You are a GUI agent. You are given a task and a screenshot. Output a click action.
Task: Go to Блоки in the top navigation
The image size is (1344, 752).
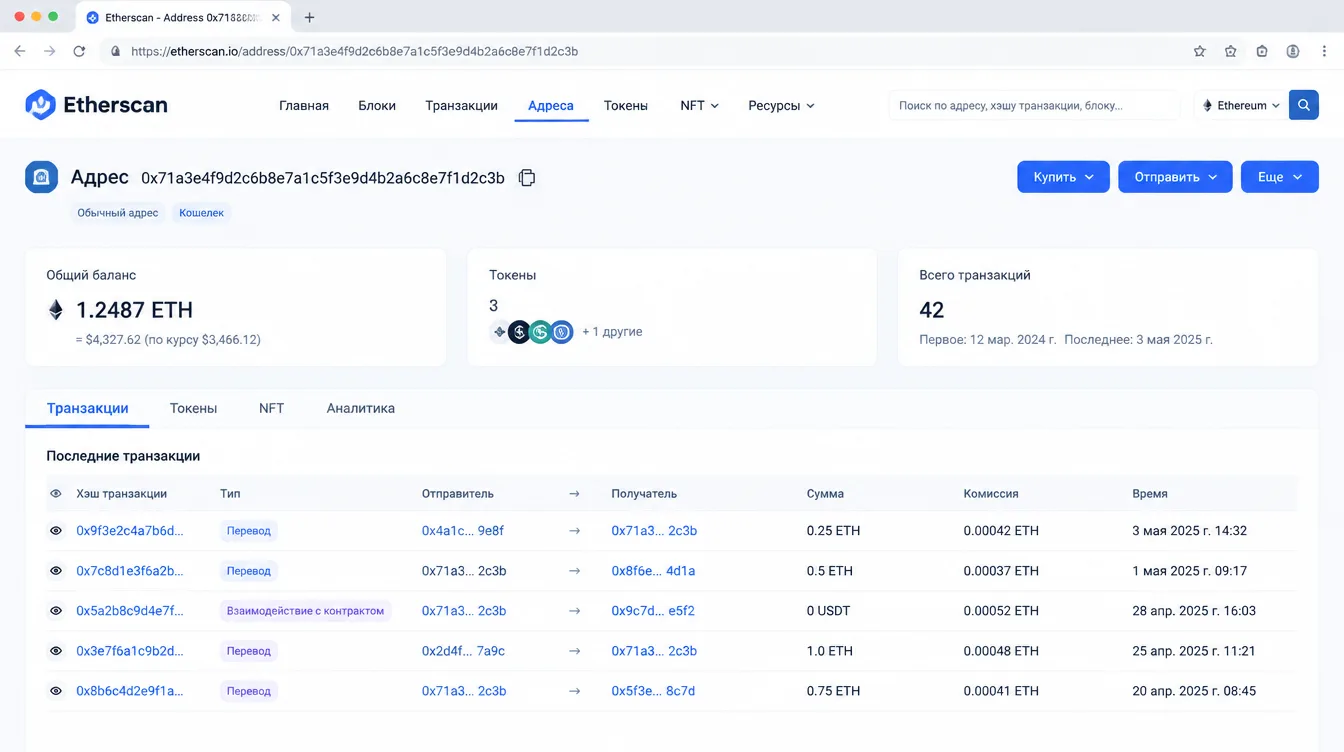[377, 105]
